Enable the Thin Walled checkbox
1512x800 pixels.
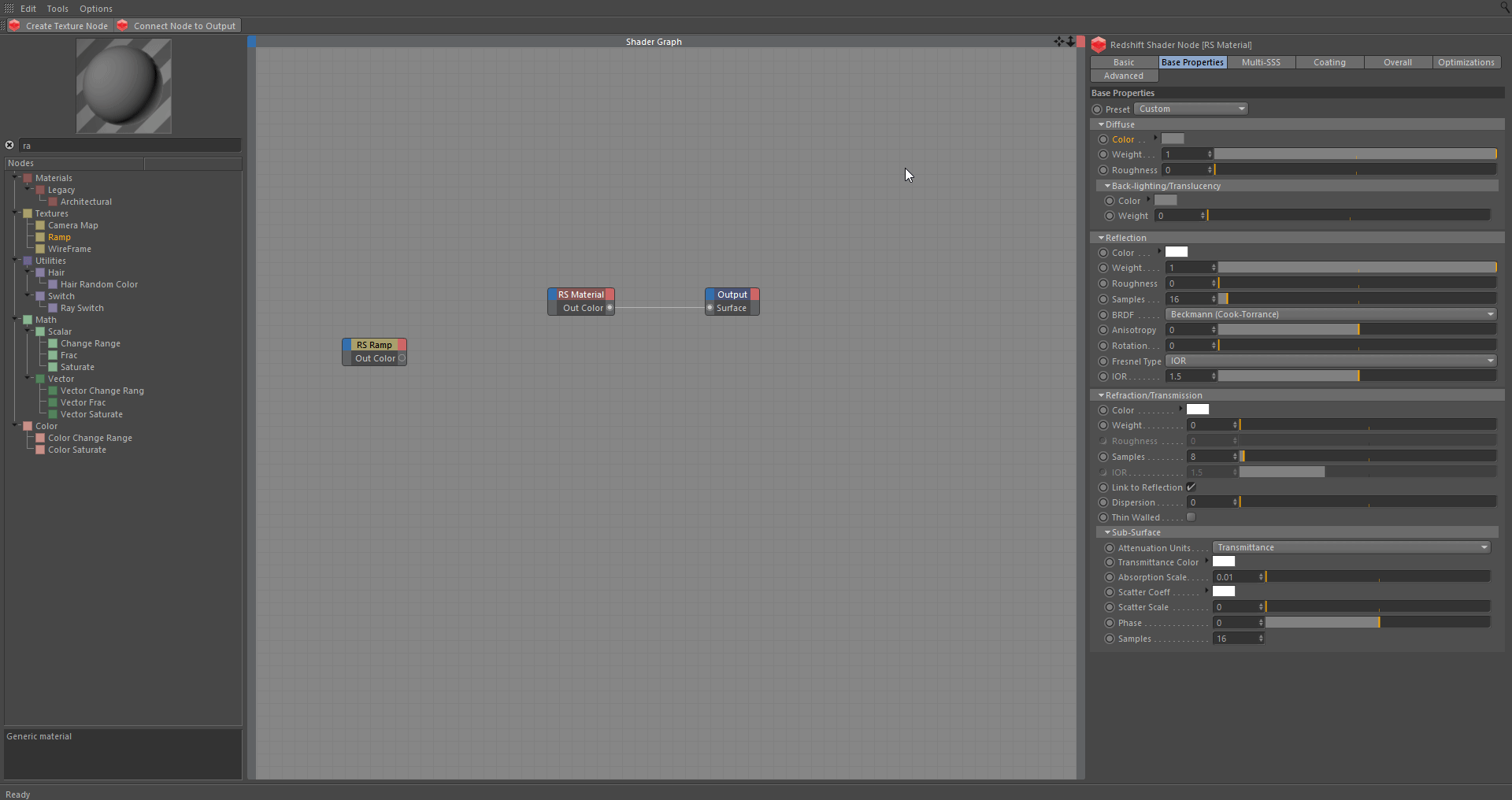[x=1191, y=517]
